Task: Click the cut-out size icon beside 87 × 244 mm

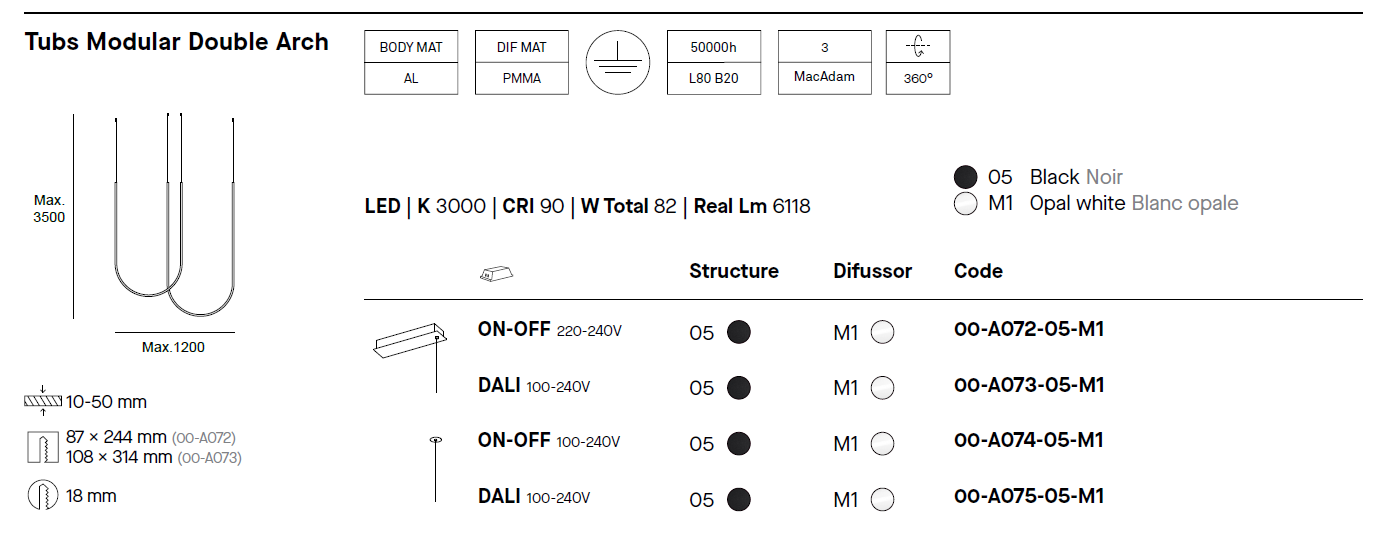Action: pyautogui.click(x=42, y=447)
